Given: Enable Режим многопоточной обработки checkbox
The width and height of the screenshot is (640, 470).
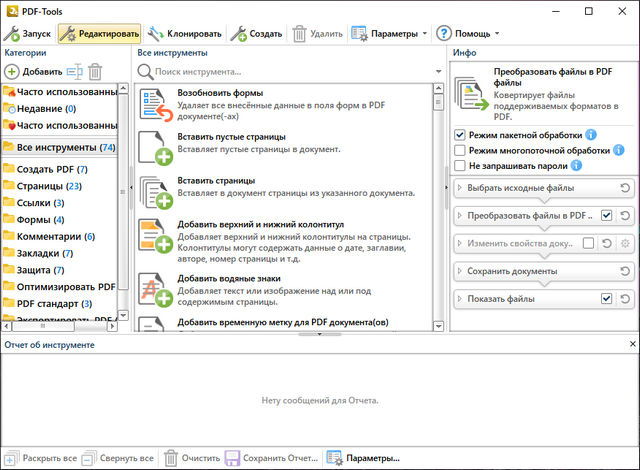Looking at the screenshot, I should (x=460, y=150).
